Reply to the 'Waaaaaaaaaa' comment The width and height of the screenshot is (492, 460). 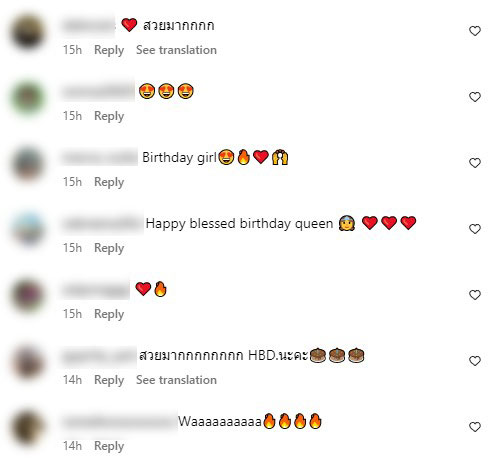[109, 446]
